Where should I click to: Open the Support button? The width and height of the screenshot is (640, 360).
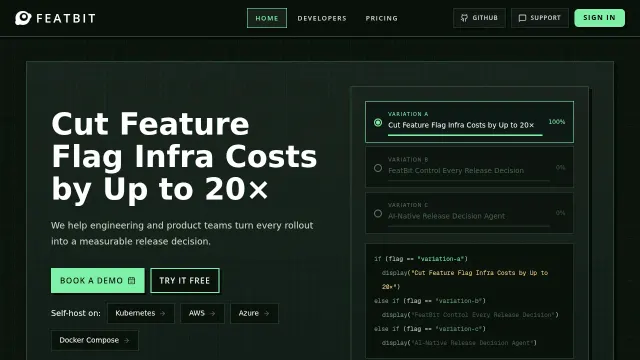[540, 18]
